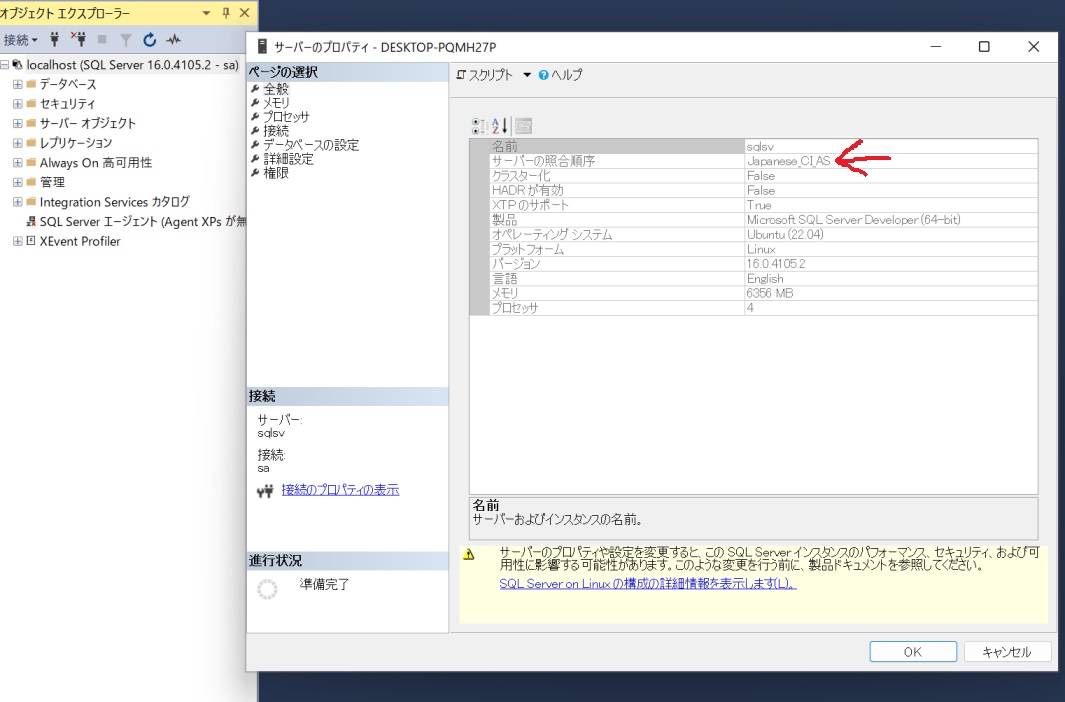This screenshot has height=702, width=1065.
Task: Select the SQL Server エージェント node
Action: [143, 222]
